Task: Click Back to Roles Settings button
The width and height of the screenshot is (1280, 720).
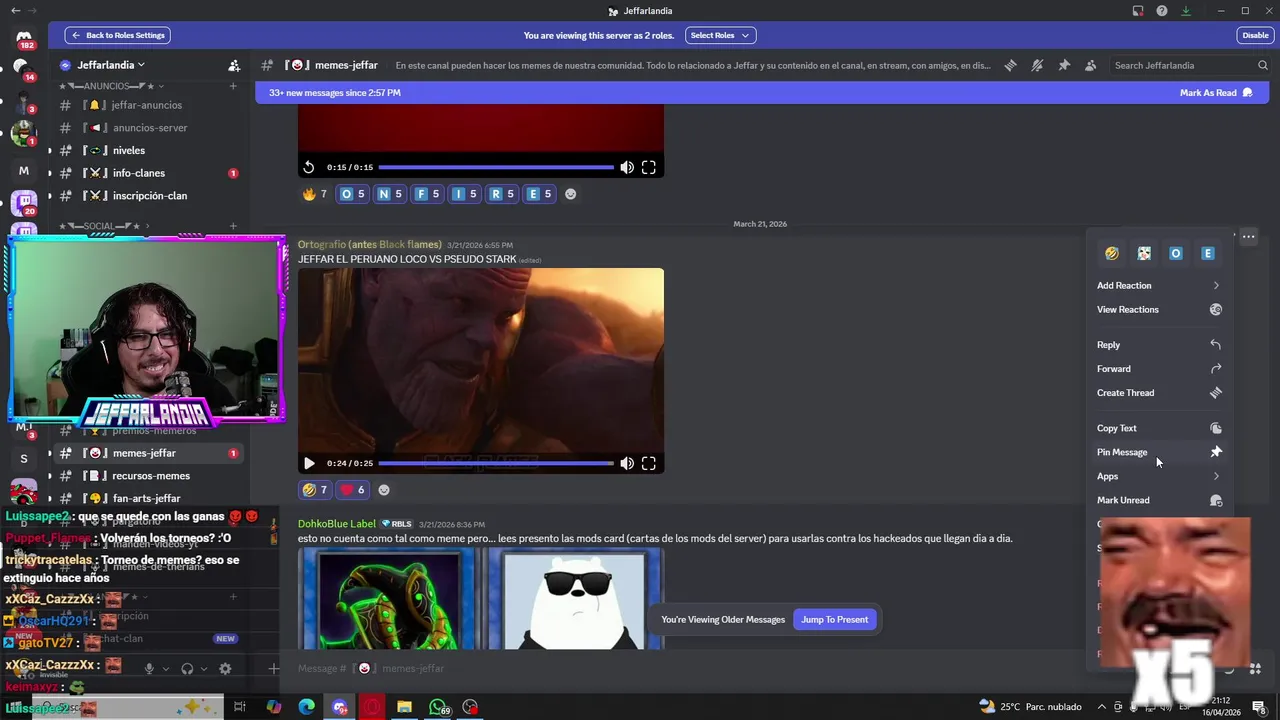Action: [x=117, y=35]
